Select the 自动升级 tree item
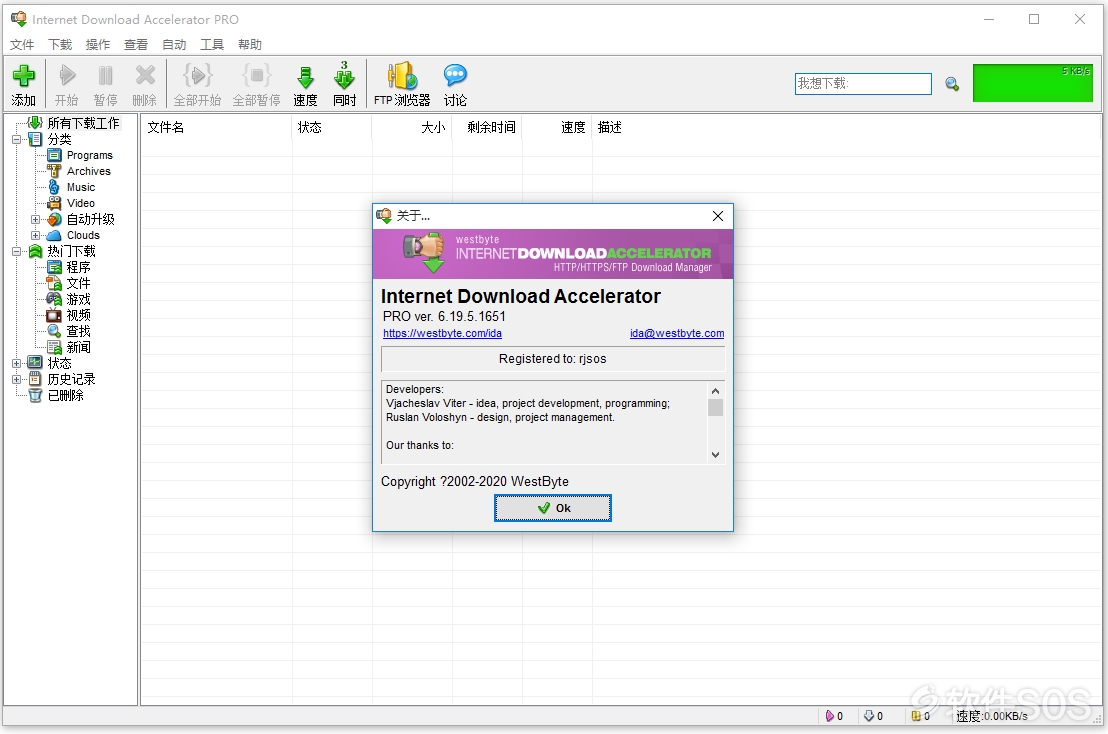Viewport: 1108px width, 734px height. coord(90,219)
